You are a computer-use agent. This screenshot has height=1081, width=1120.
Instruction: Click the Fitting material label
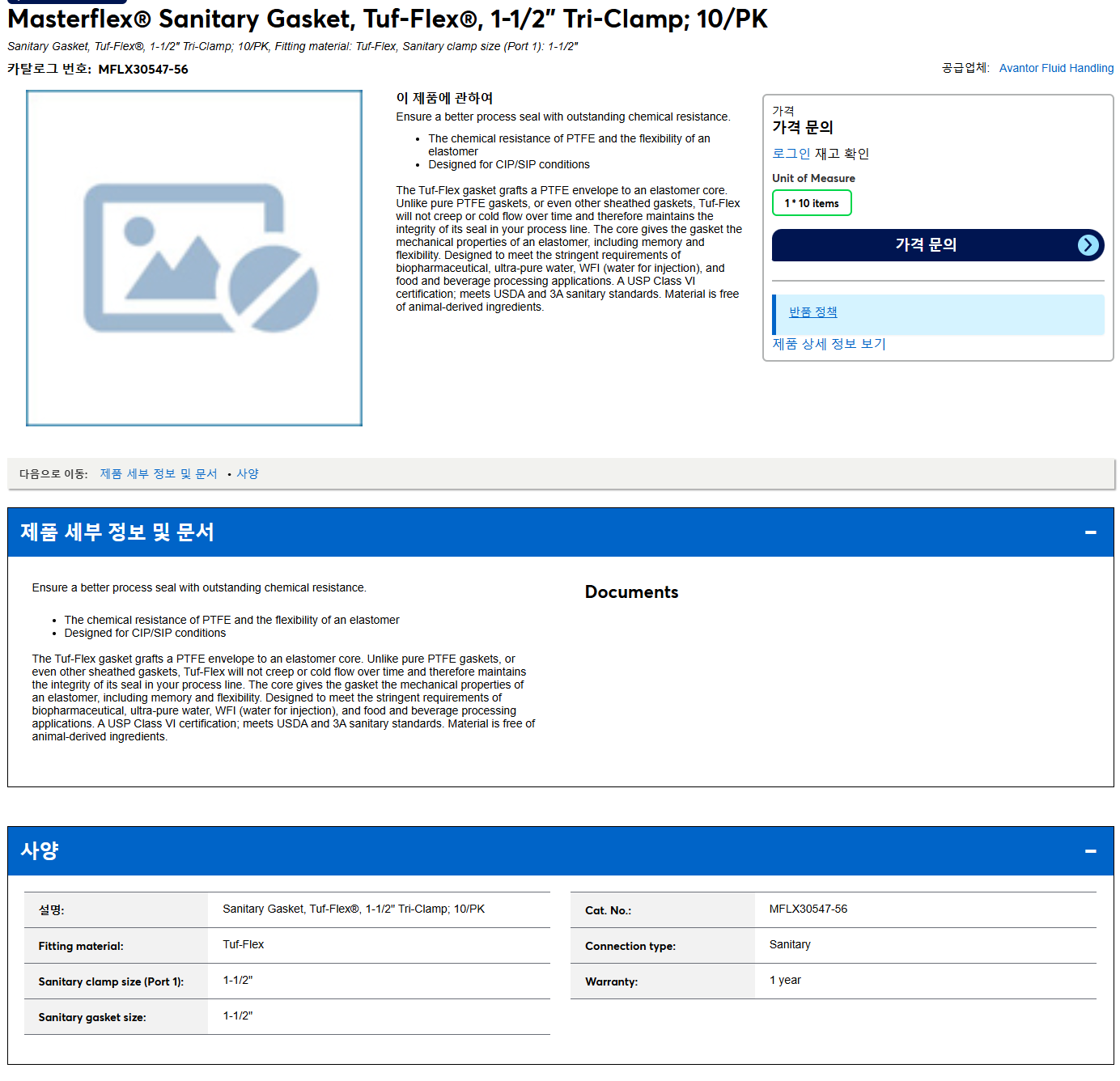[81, 946]
